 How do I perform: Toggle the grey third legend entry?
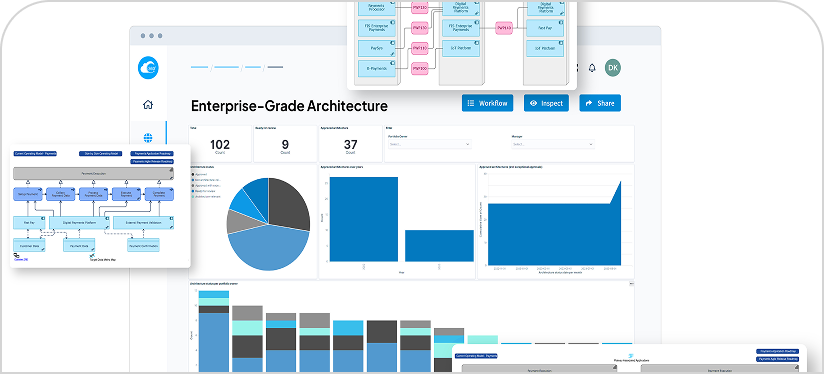(x=207, y=185)
